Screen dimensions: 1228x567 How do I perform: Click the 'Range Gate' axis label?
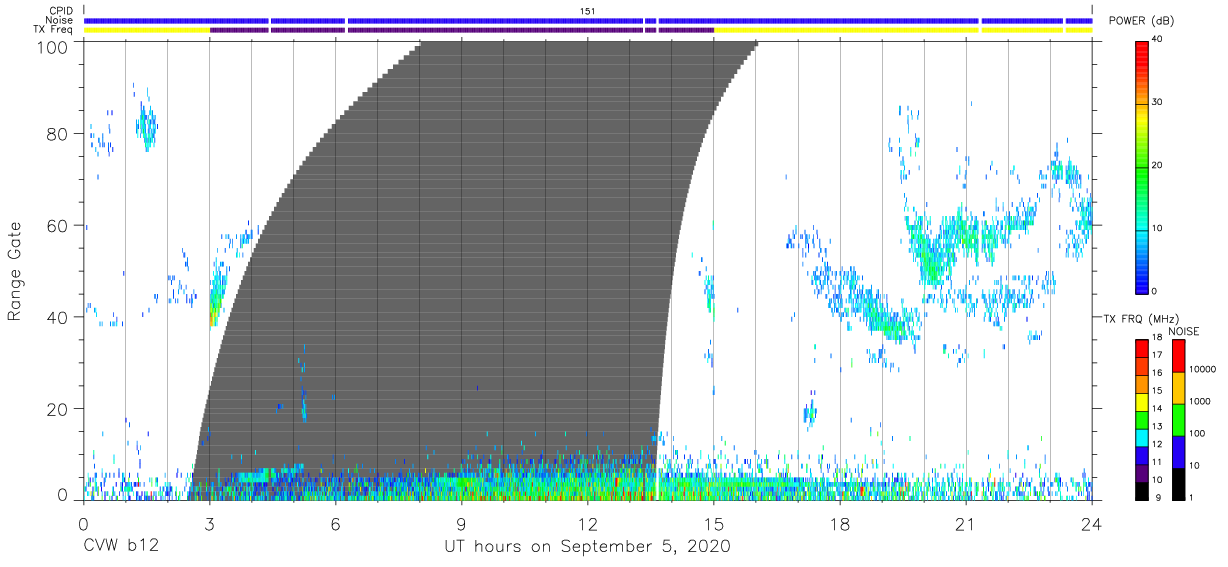click(x=15, y=272)
